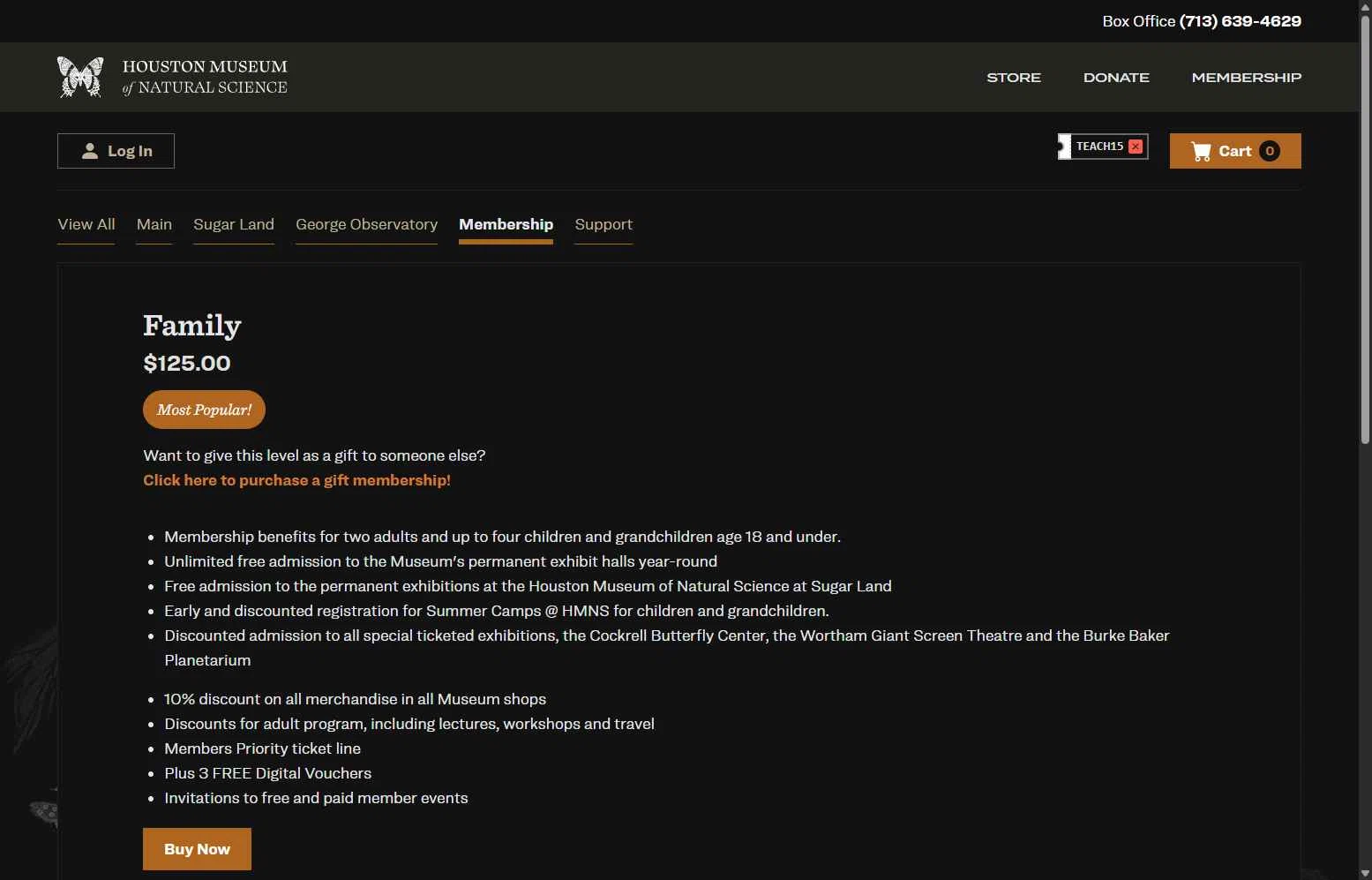Click 'Want to give this level as a gift' text
This screenshot has width=1372, height=880.
(x=314, y=455)
